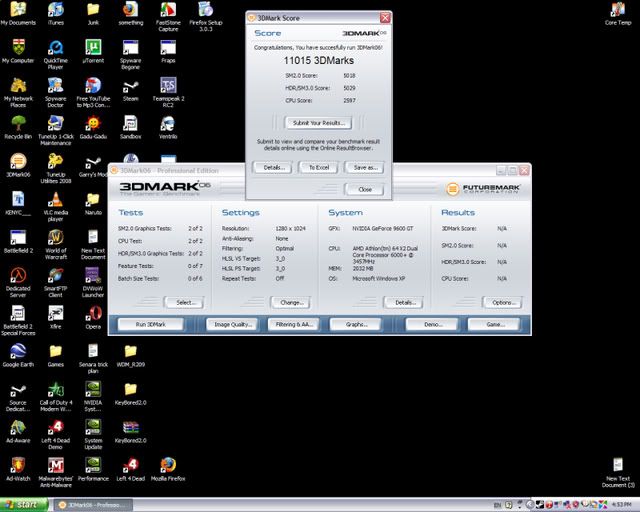Open Fraps desktop icon
640x512 pixels.
pyautogui.click(x=168, y=51)
